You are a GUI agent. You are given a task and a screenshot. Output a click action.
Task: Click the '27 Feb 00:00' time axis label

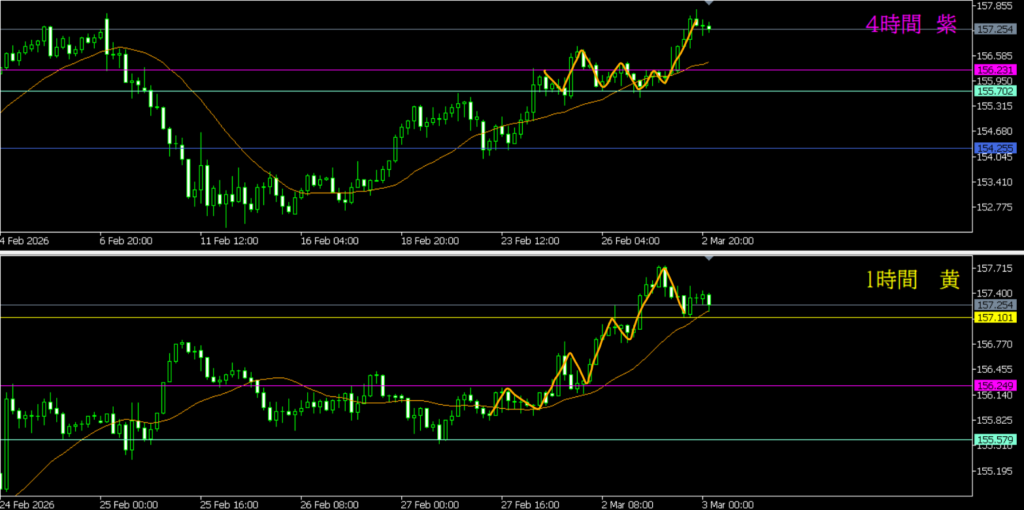(x=431, y=504)
